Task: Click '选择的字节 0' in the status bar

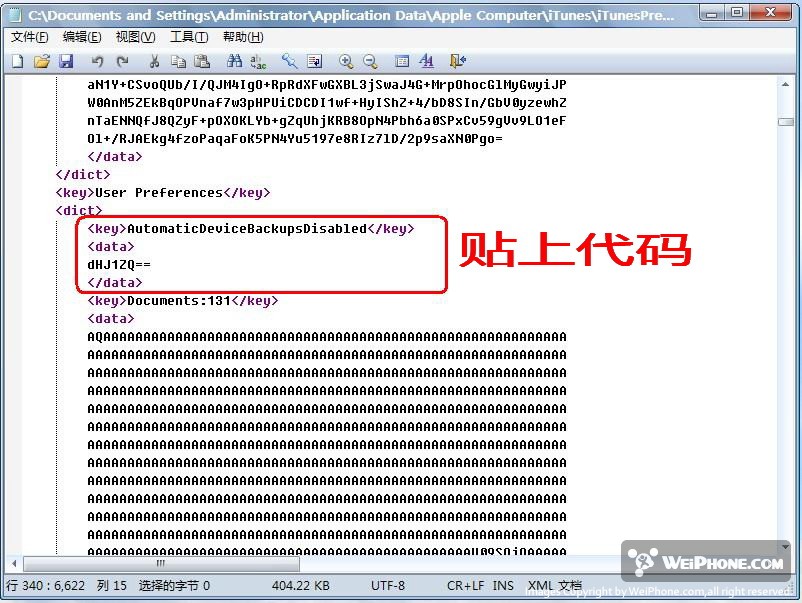Action: click(x=174, y=586)
